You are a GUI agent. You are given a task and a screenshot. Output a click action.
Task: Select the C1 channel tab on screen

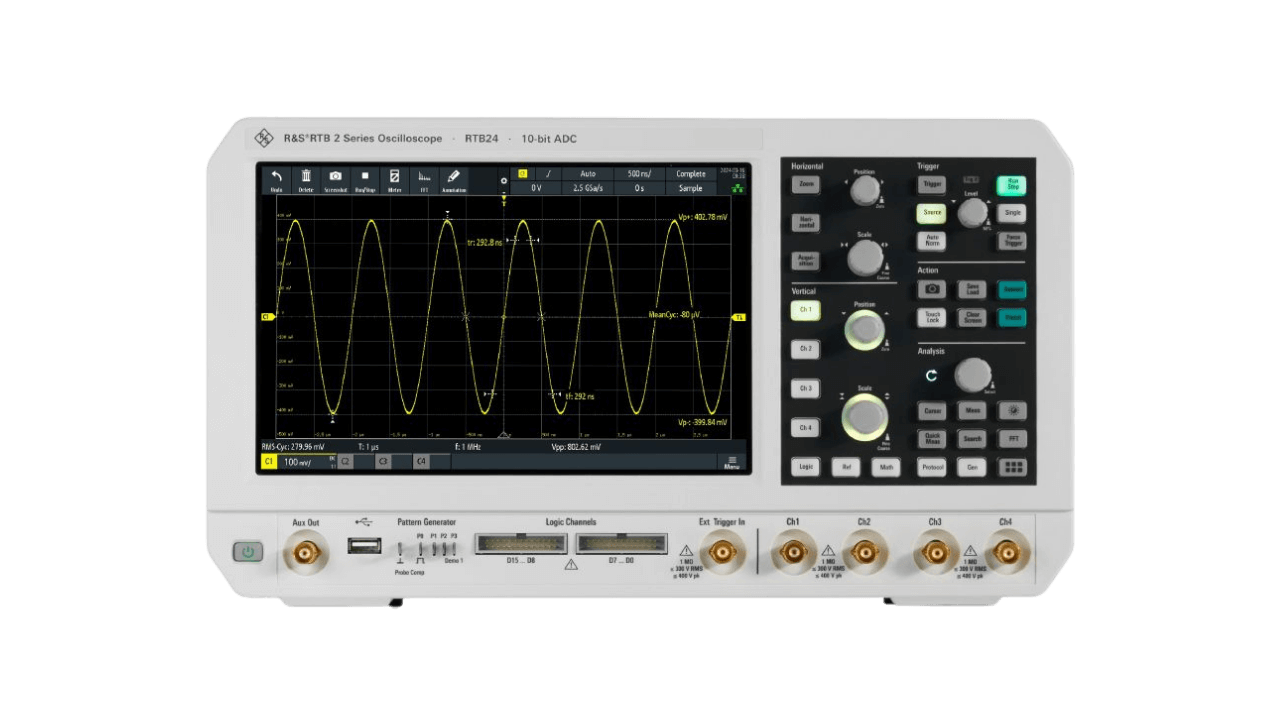pos(268,462)
